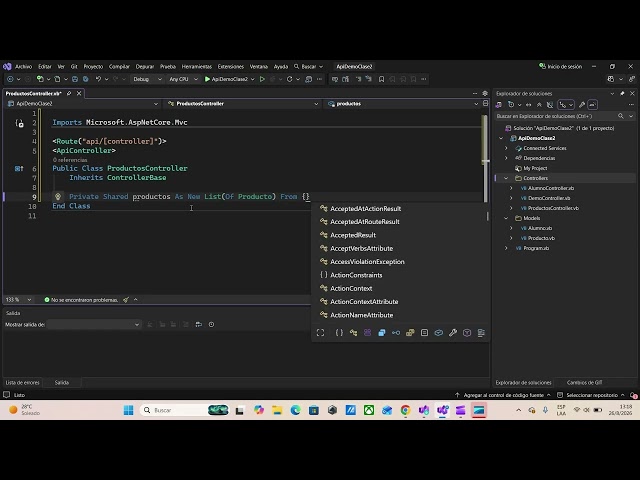The image size is (640, 480).
Task: Click the pin icon on ProductosController tab
Action: [69, 93]
